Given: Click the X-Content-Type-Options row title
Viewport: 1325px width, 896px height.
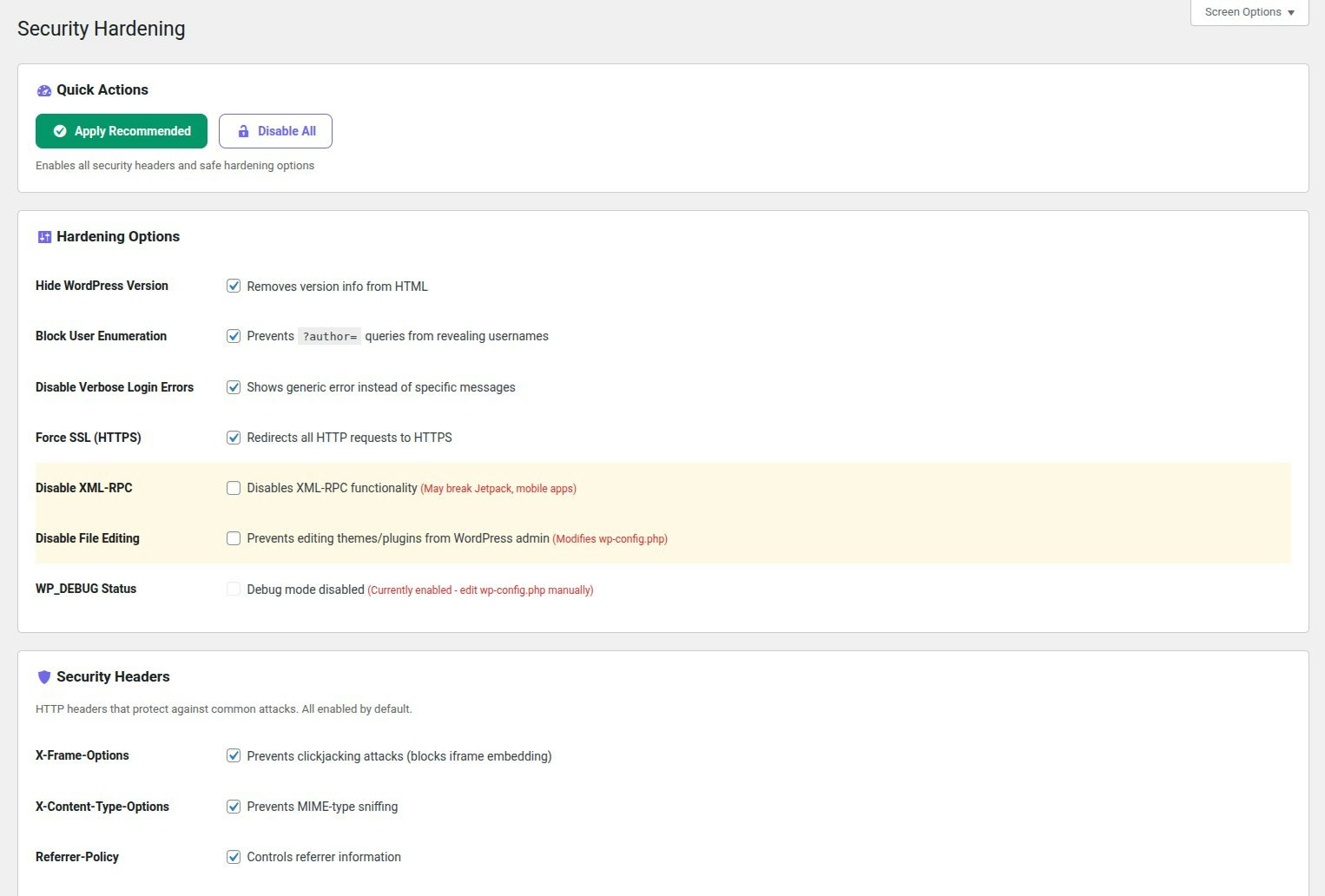Looking at the screenshot, I should click(x=102, y=807).
